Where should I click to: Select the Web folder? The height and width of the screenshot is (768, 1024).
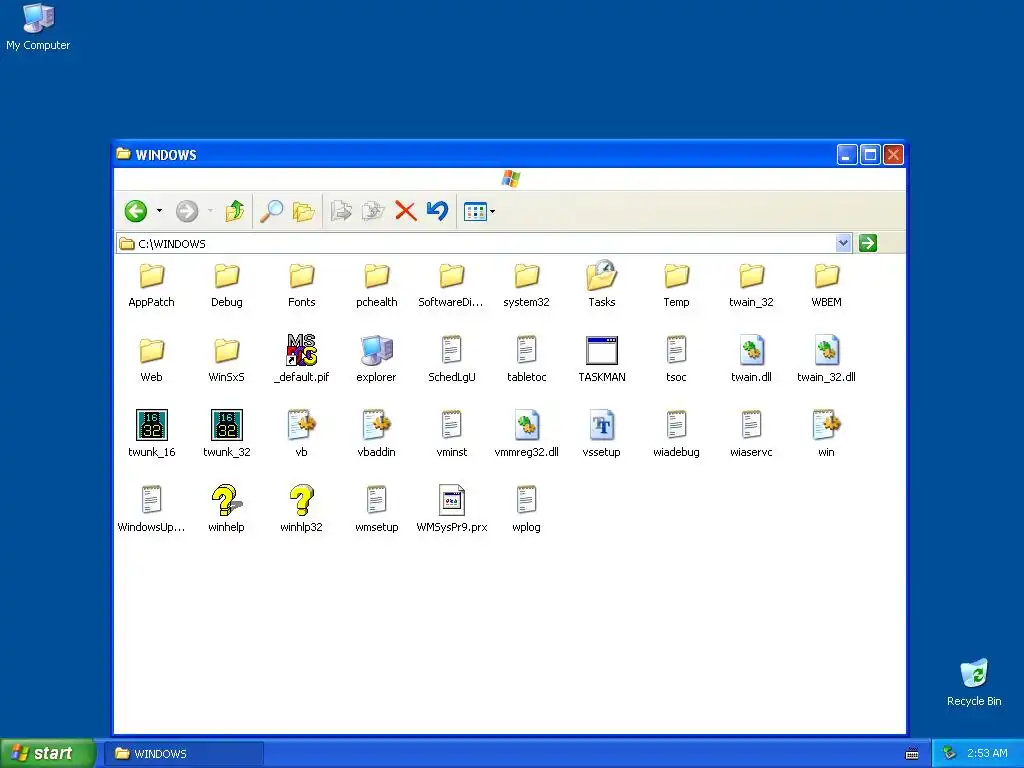(152, 360)
